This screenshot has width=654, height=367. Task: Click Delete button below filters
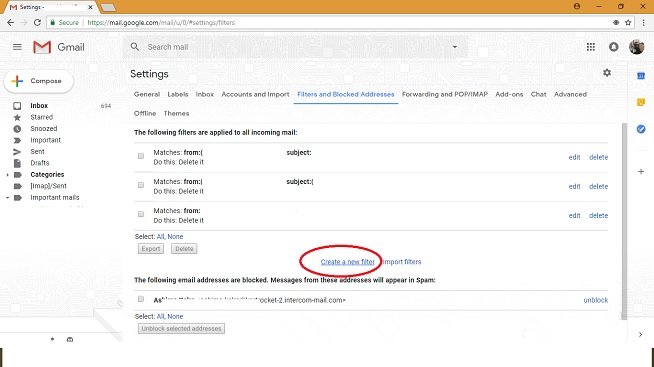184,249
